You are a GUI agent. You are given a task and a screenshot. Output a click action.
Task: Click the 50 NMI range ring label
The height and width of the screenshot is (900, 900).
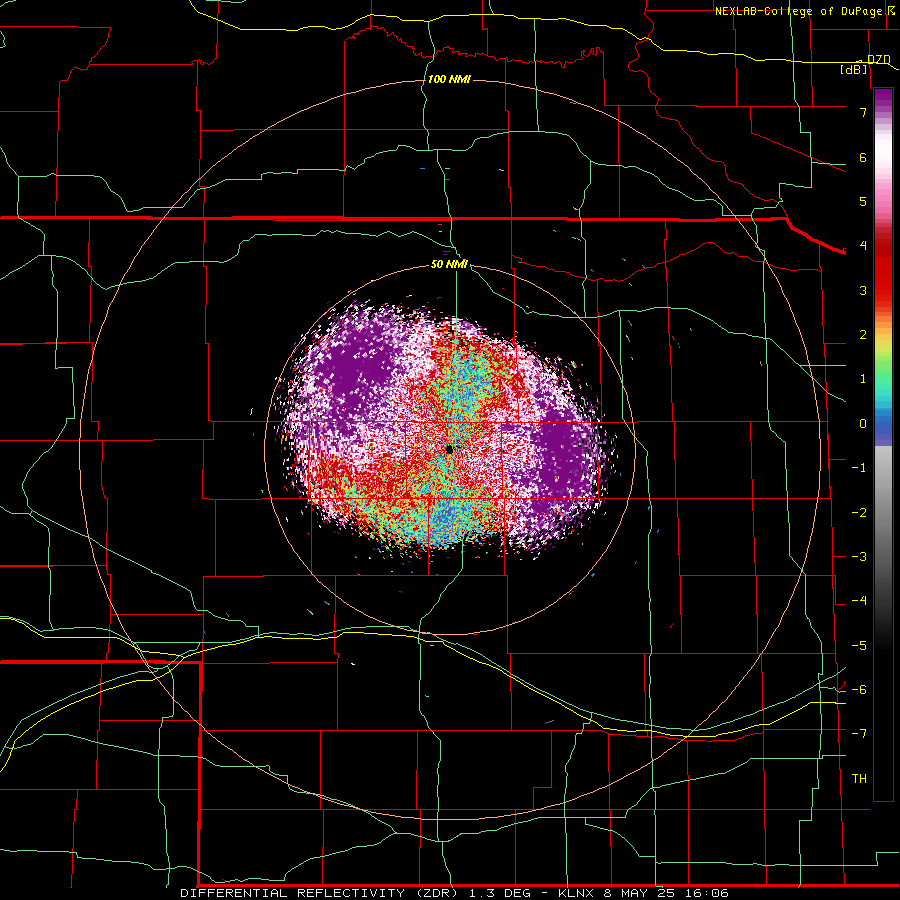449,264
